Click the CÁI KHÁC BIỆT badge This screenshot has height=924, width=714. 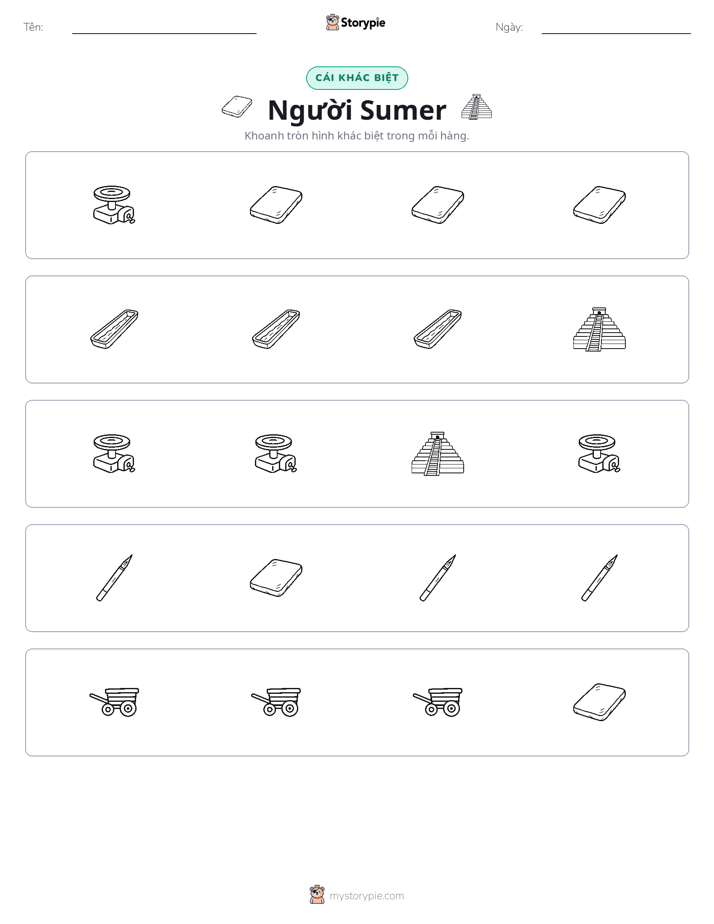[x=357, y=78]
